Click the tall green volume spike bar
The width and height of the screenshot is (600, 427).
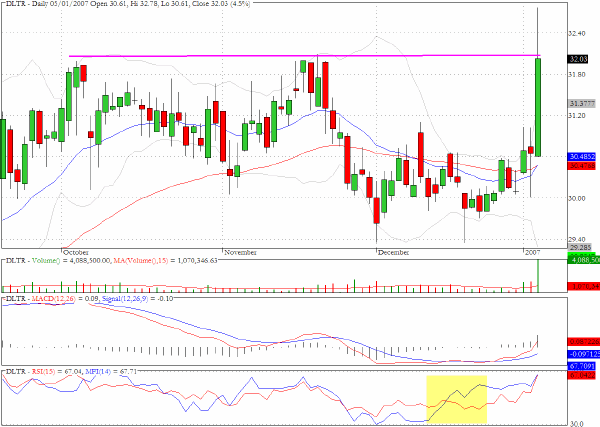pos(538,276)
